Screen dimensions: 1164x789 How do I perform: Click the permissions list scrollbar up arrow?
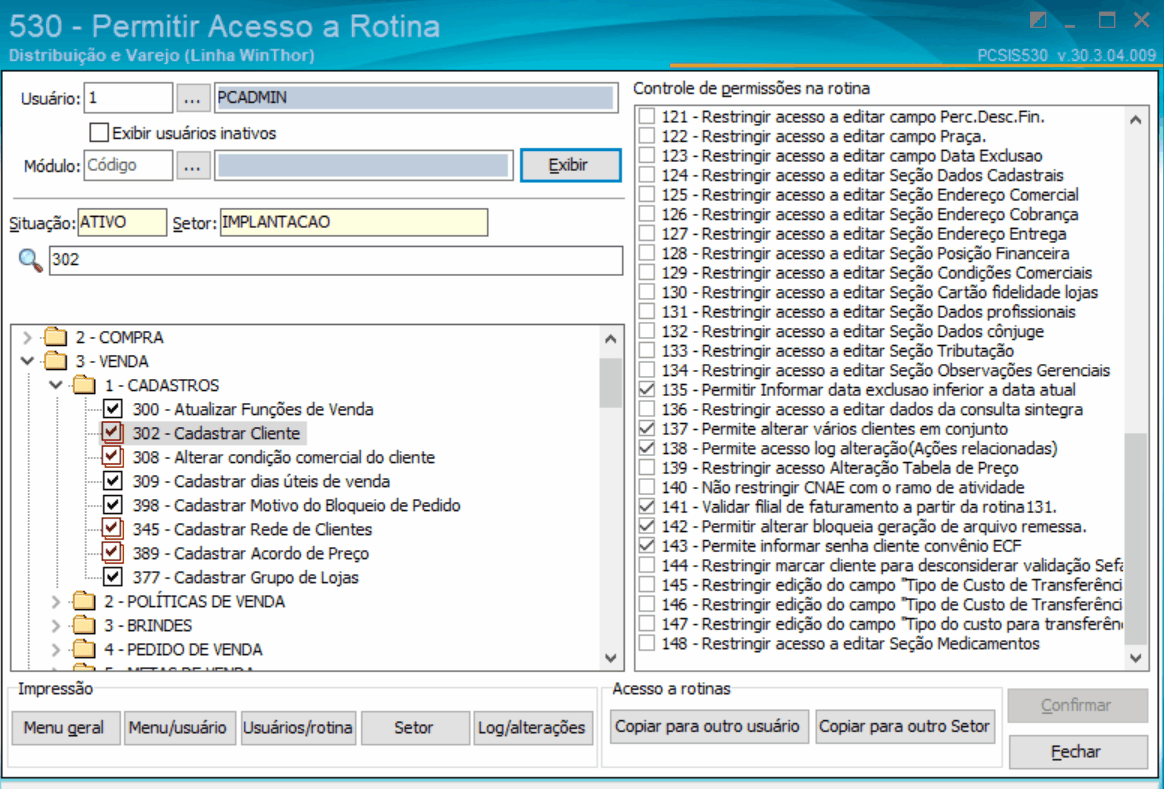click(x=1136, y=120)
